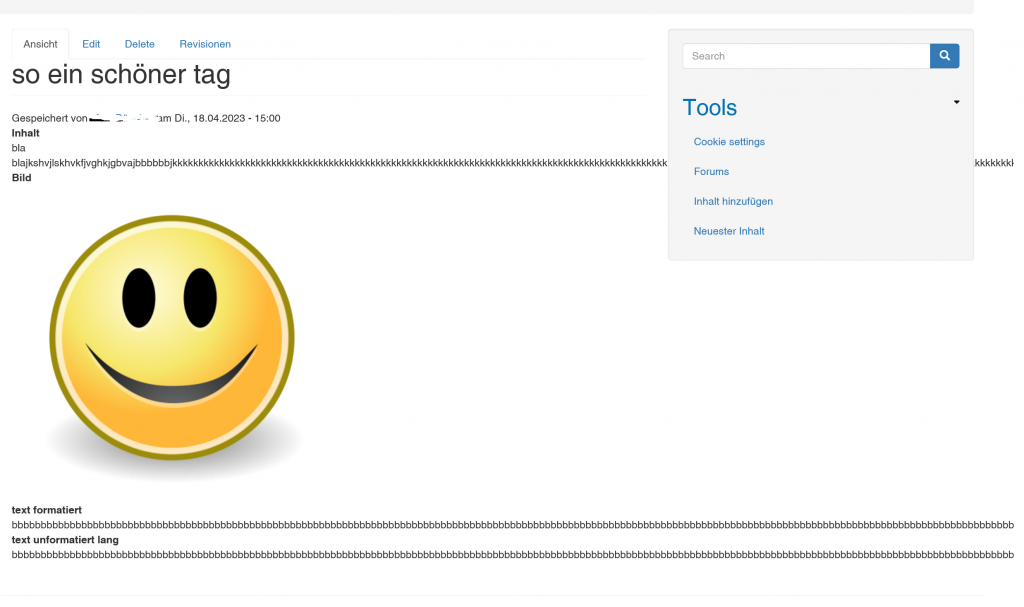
Task: Click the page title 'so ein schöner tag'
Action: pos(121,74)
